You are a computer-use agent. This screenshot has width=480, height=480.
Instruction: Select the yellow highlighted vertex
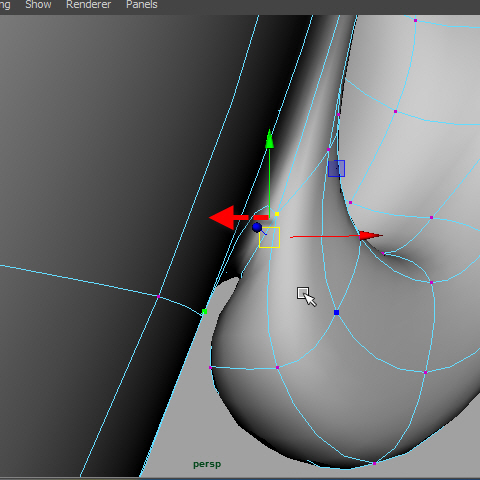tap(277, 214)
